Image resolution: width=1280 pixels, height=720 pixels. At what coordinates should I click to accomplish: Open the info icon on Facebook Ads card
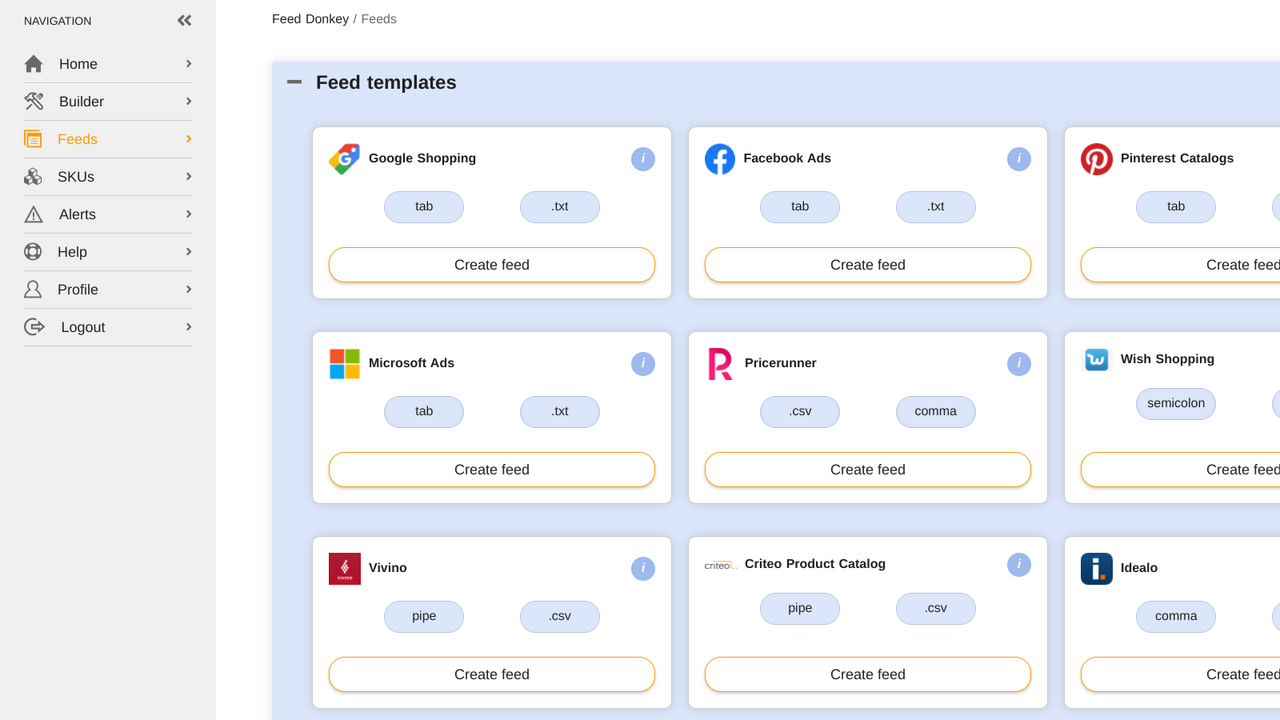(x=1019, y=158)
